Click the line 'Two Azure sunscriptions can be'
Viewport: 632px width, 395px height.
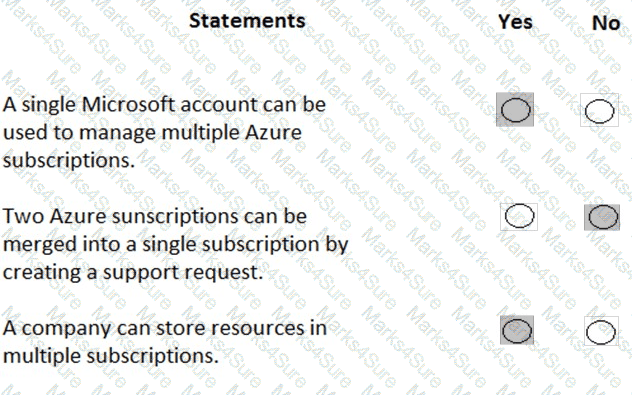point(155,216)
